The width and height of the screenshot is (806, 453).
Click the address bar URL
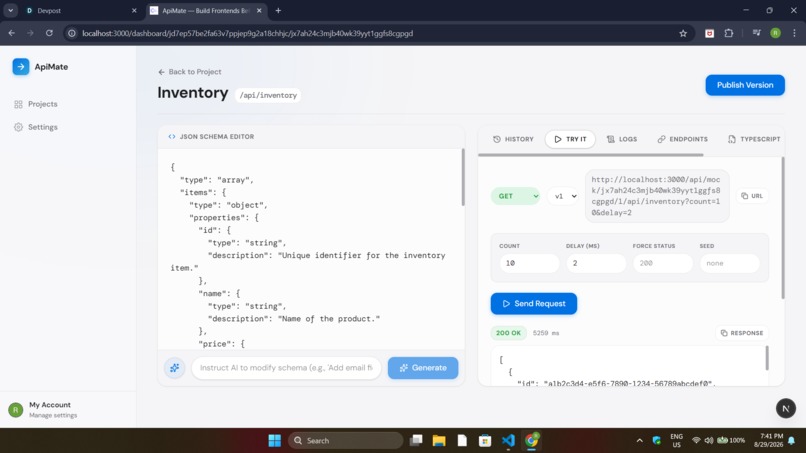pyautogui.click(x=247, y=33)
